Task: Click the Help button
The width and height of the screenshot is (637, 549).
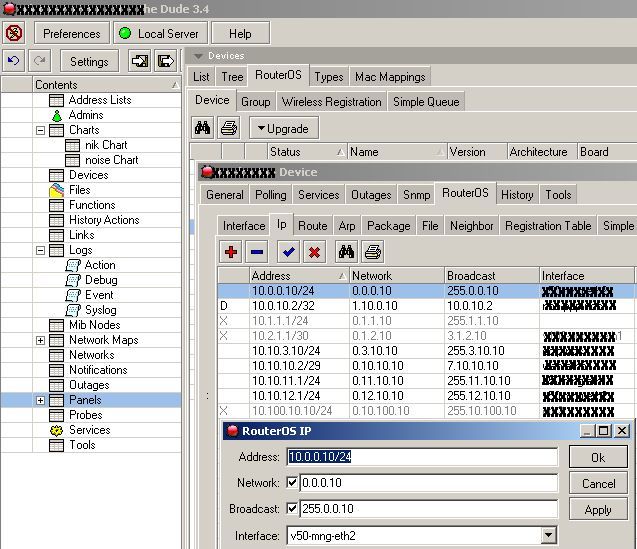Action: (x=240, y=33)
